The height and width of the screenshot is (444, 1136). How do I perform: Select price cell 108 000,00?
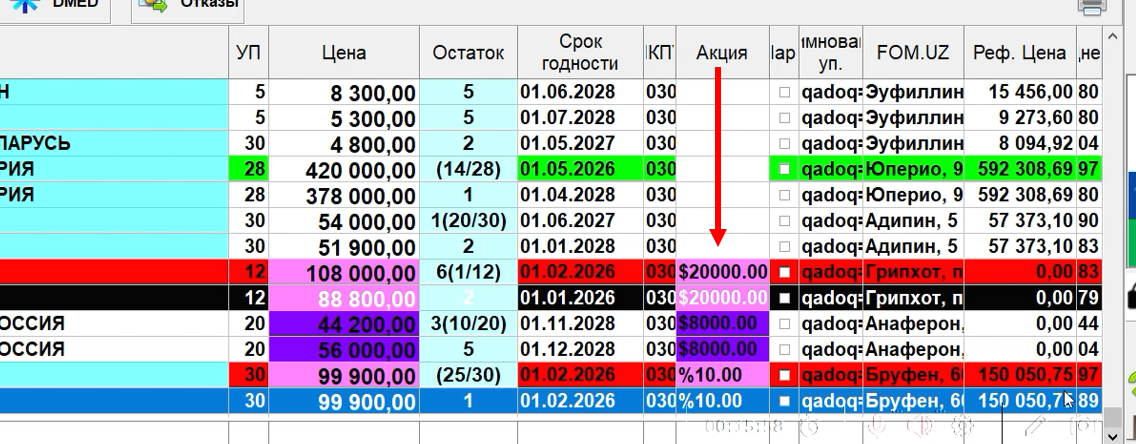click(x=344, y=272)
